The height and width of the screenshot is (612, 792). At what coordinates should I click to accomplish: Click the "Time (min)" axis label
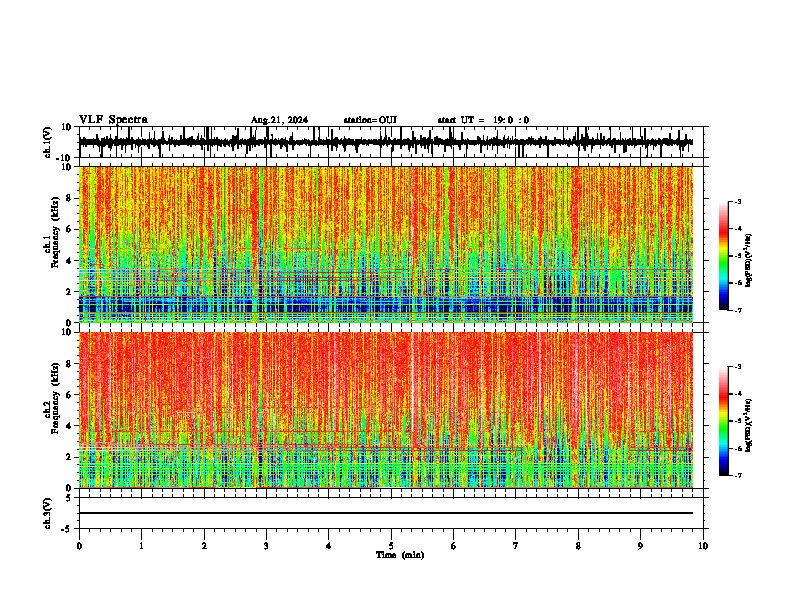tap(400, 555)
